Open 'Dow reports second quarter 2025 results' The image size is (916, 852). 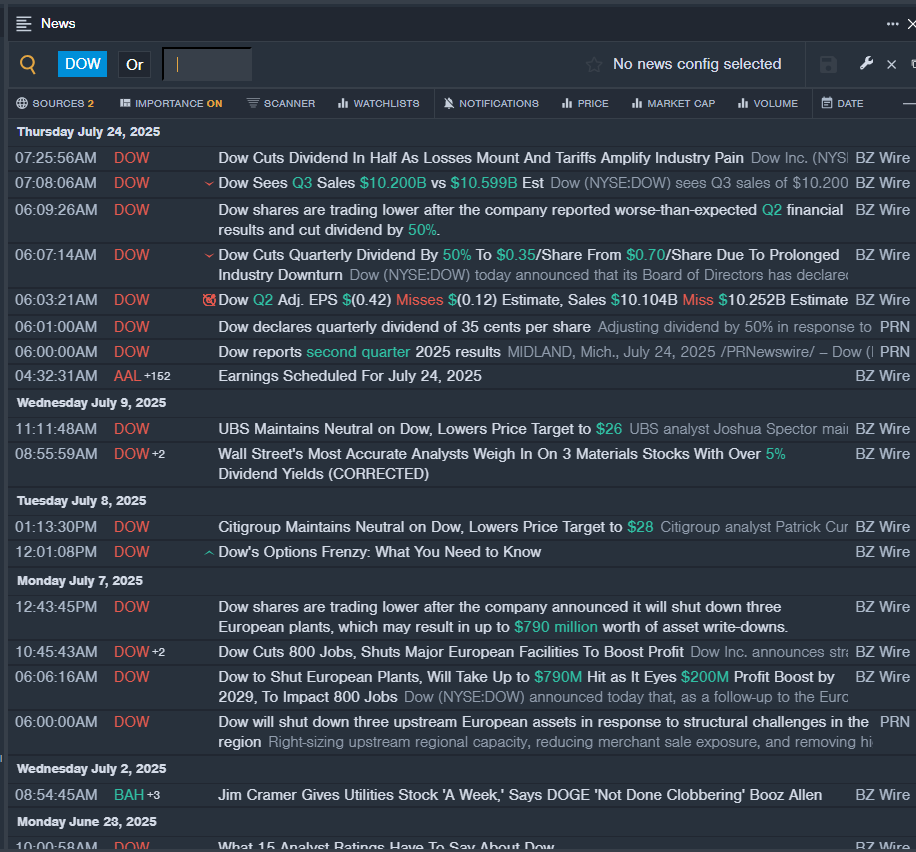(x=359, y=352)
